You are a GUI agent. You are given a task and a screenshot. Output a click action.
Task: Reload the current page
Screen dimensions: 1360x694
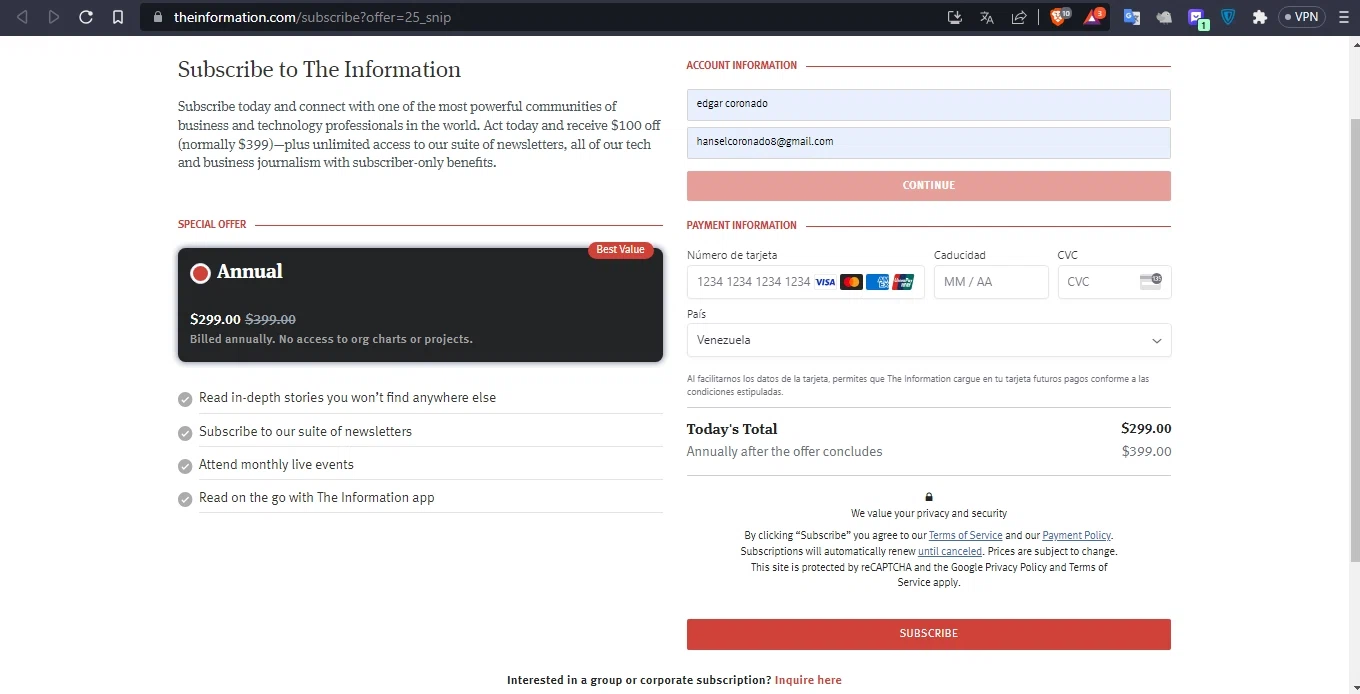86,17
